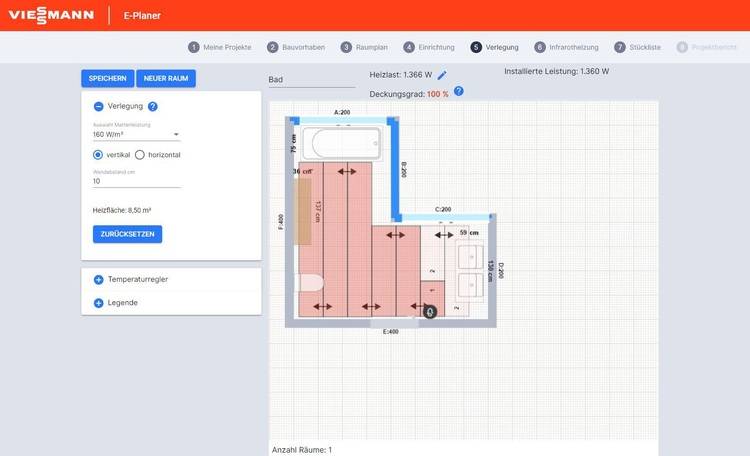Click the Viessmann logo
The width and height of the screenshot is (750, 456).
point(51,15)
